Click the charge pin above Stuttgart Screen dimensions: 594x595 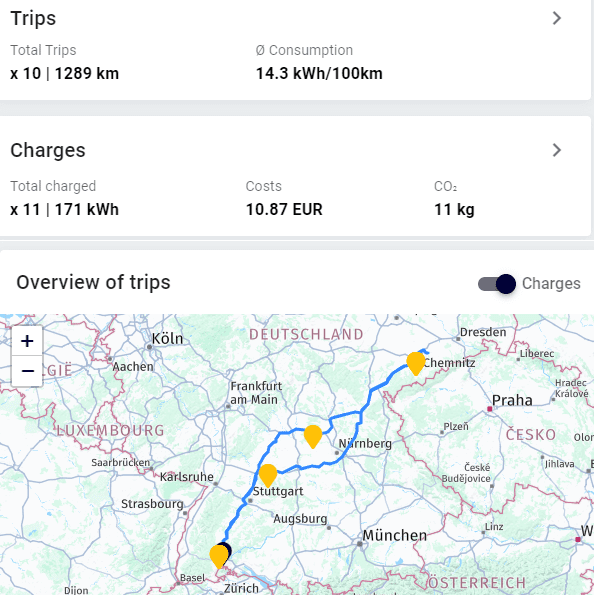click(x=268, y=475)
